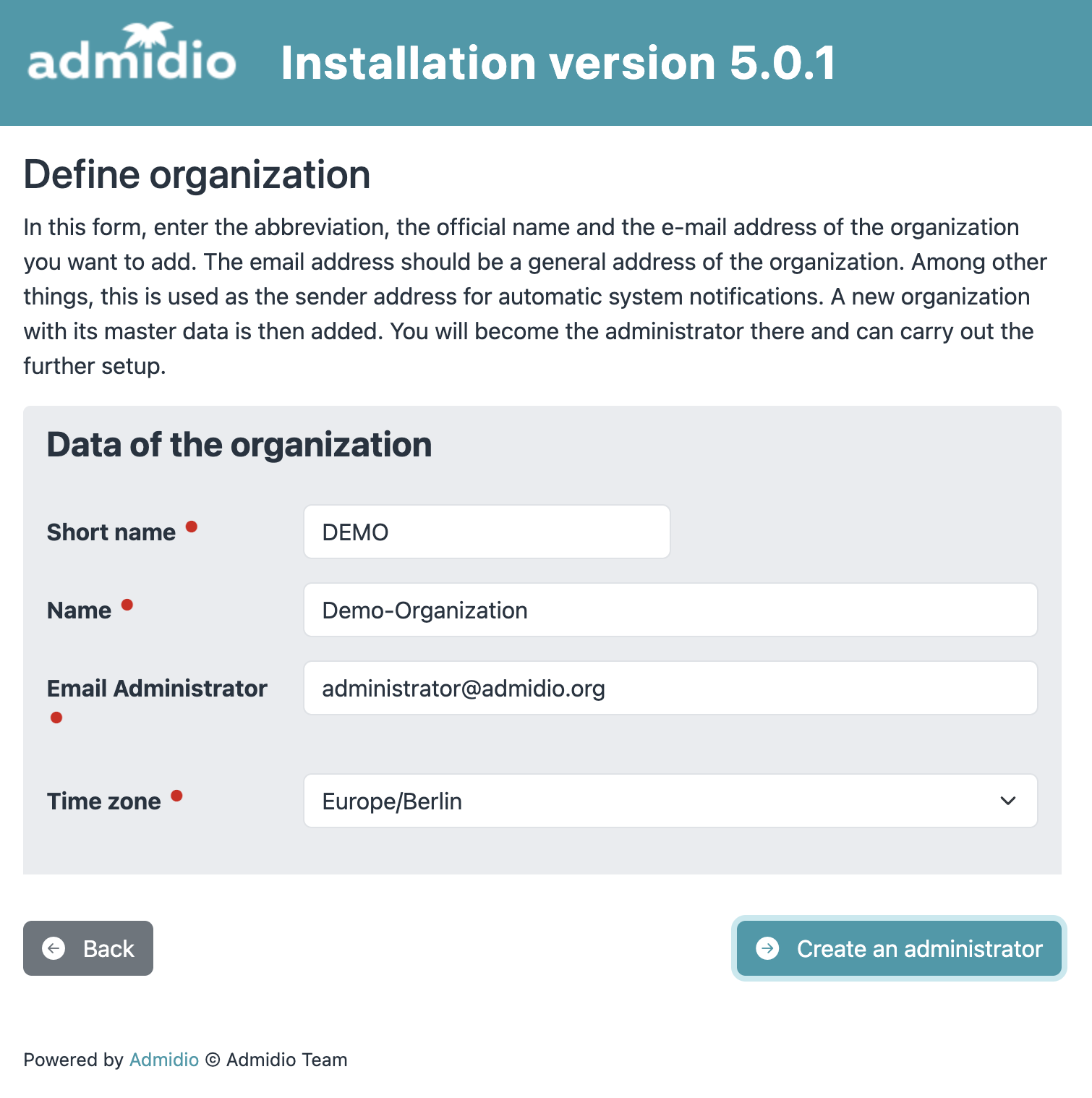The width and height of the screenshot is (1092, 1098).
Task: Click the left arrow icon on Back button
Action: [x=54, y=948]
